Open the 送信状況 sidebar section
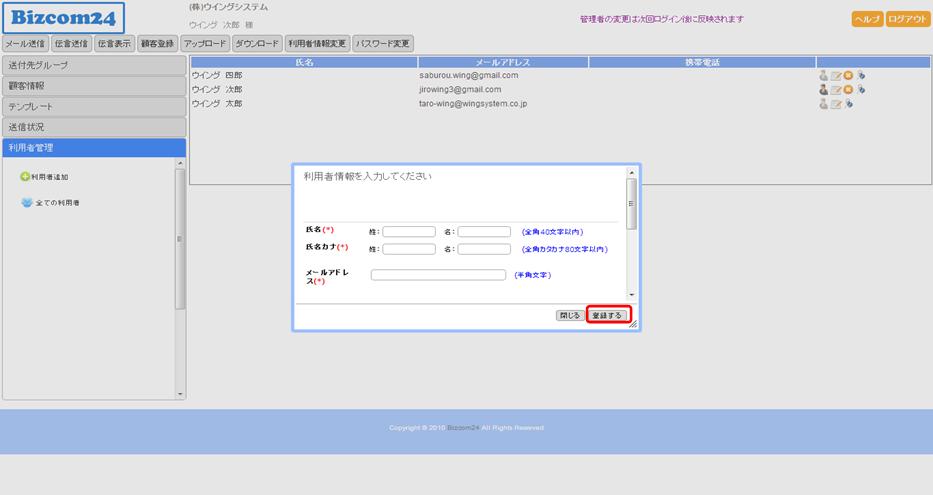The image size is (933, 495). pos(94,127)
